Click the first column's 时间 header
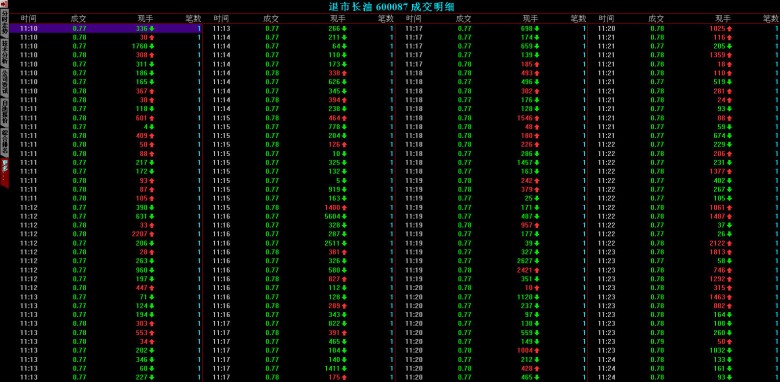This screenshot has height=382, width=780. tap(28, 18)
